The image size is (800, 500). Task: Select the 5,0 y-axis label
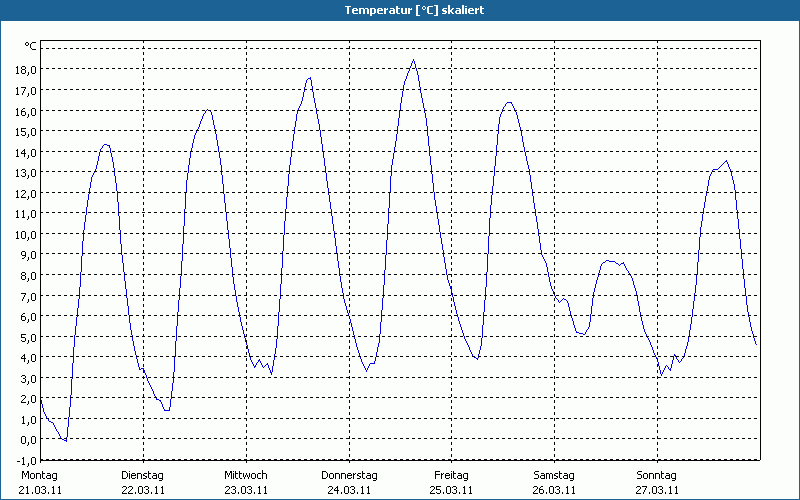coord(29,337)
